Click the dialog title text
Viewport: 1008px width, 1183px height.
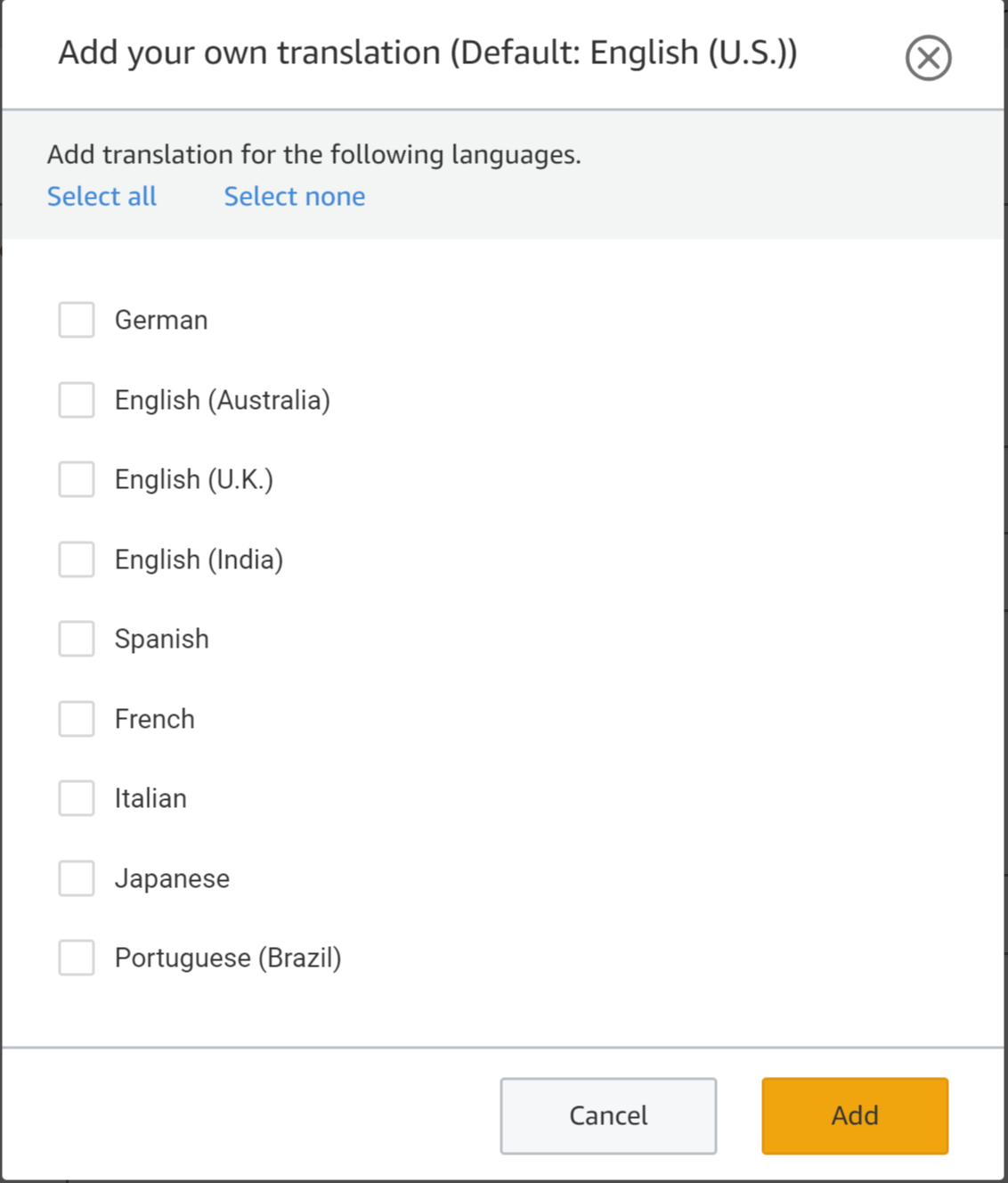click(x=427, y=53)
